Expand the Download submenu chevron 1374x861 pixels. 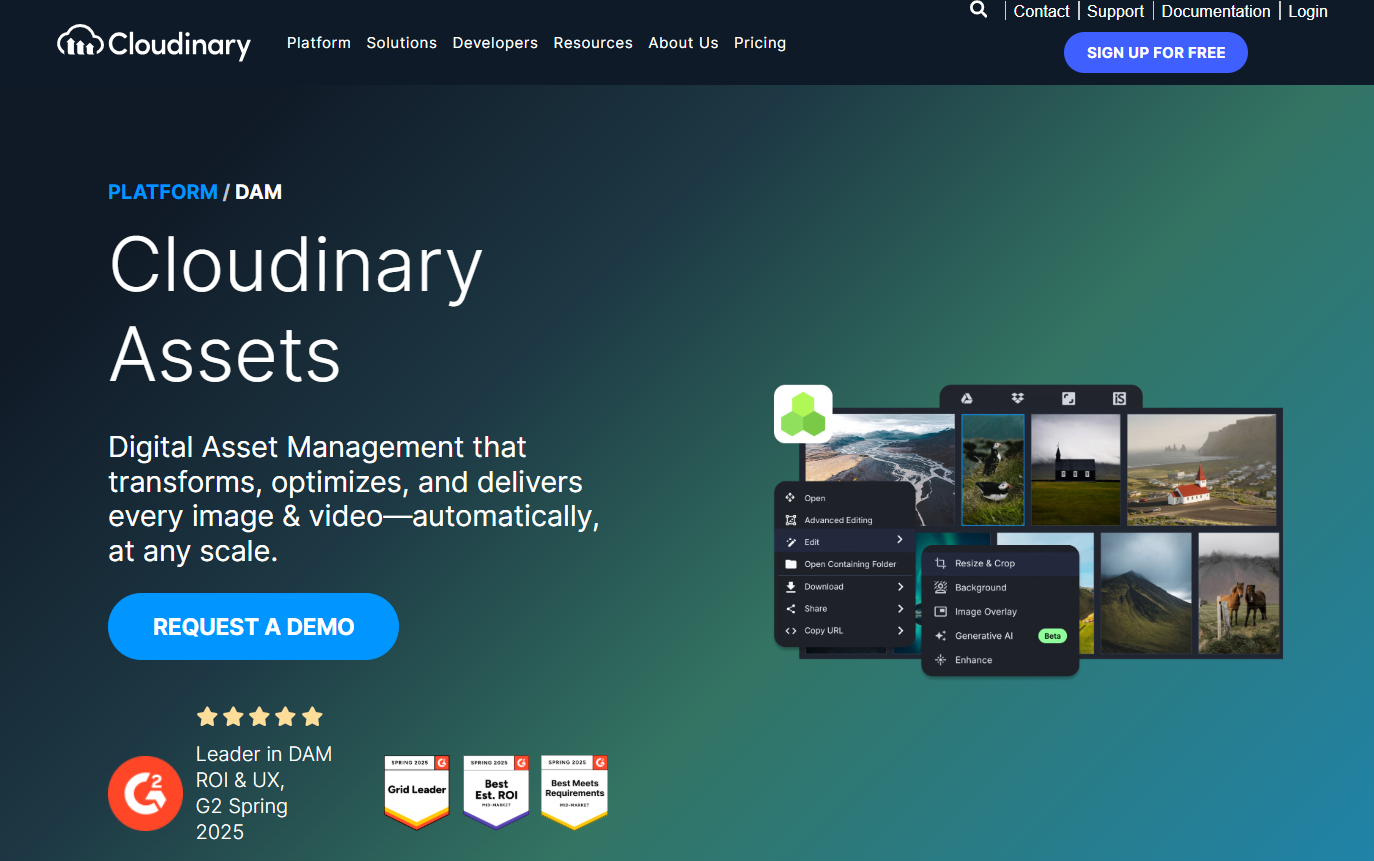click(x=900, y=587)
